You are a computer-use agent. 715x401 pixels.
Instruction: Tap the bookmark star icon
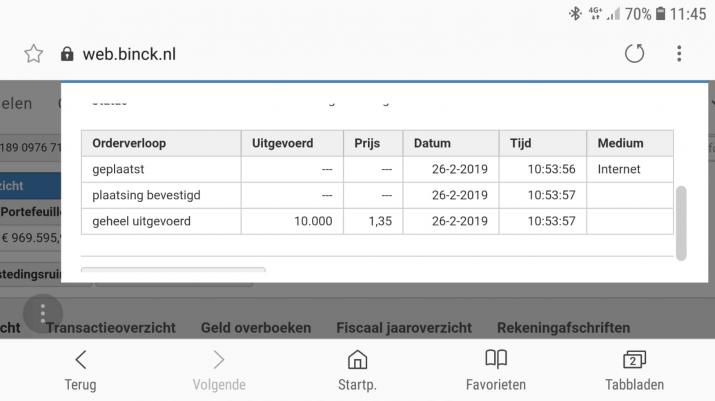33,54
